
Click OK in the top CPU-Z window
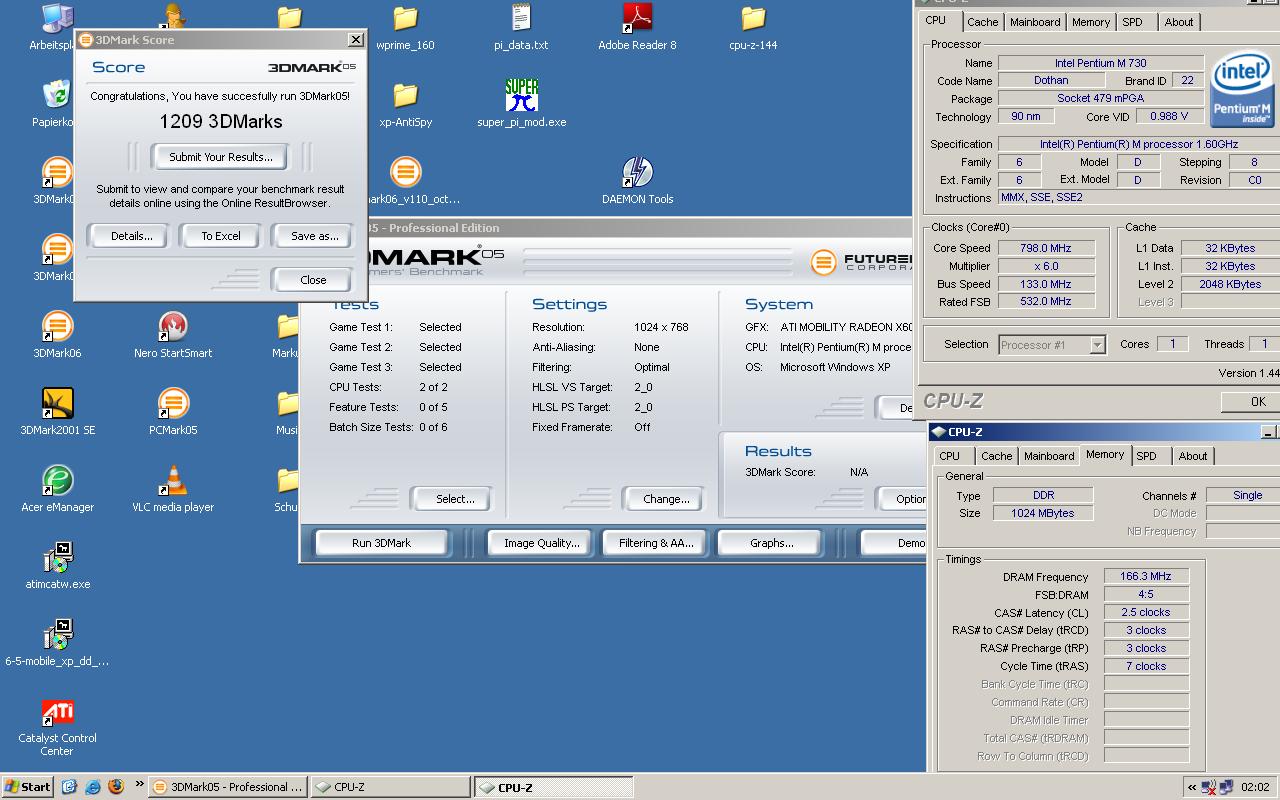tap(1250, 401)
